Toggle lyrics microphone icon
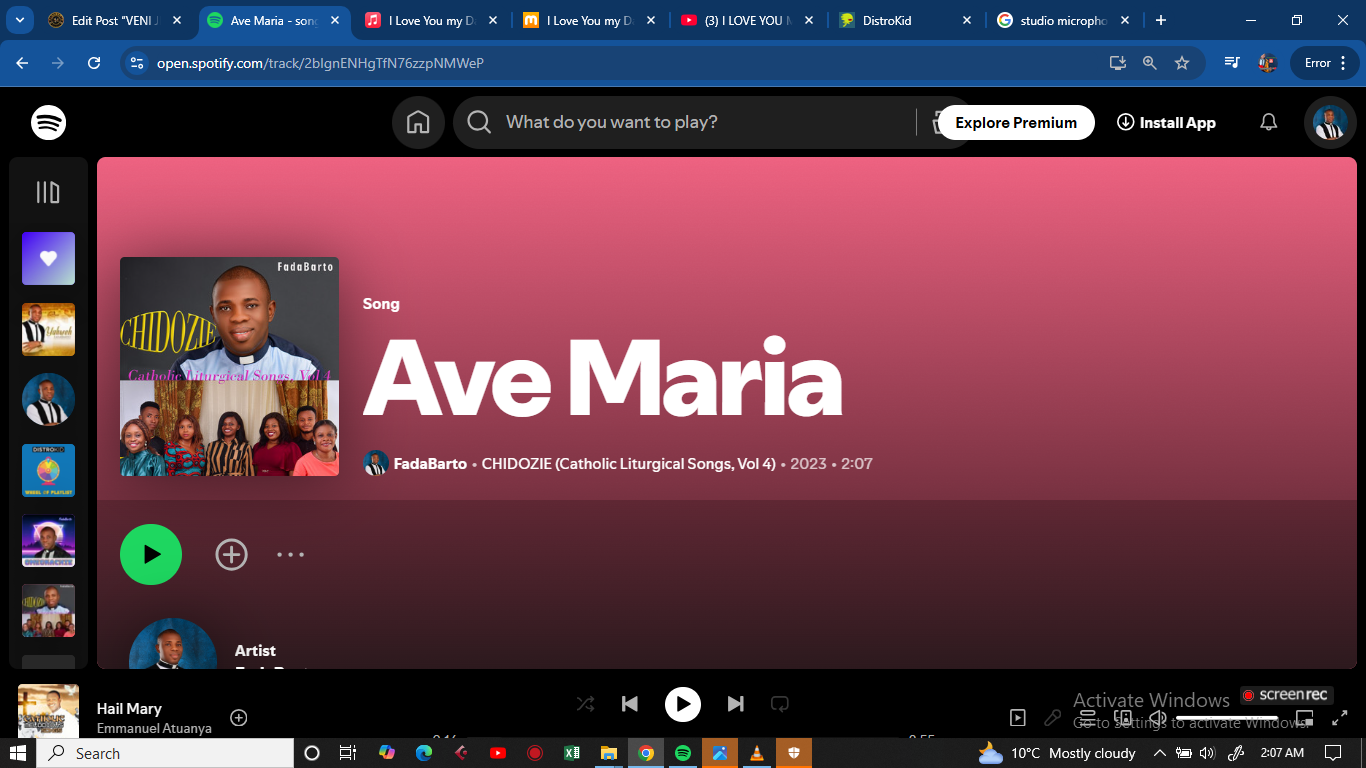 (1053, 718)
